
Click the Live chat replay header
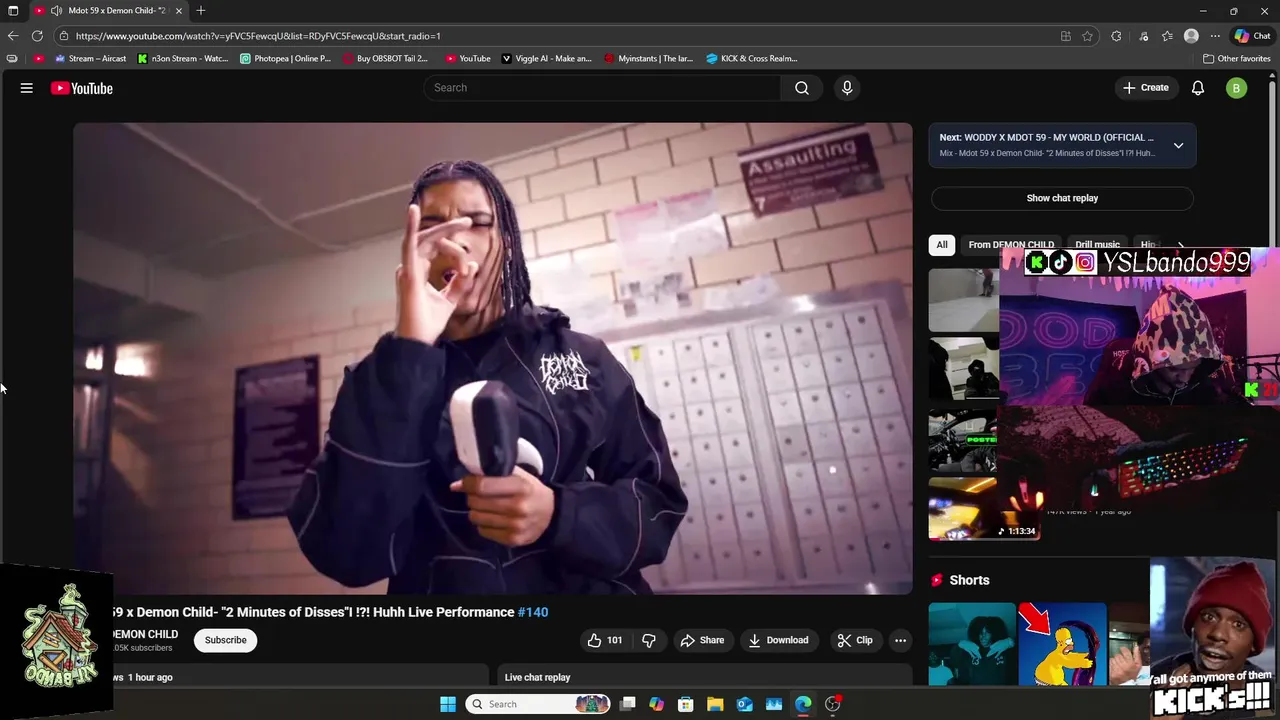pos(538,677)
